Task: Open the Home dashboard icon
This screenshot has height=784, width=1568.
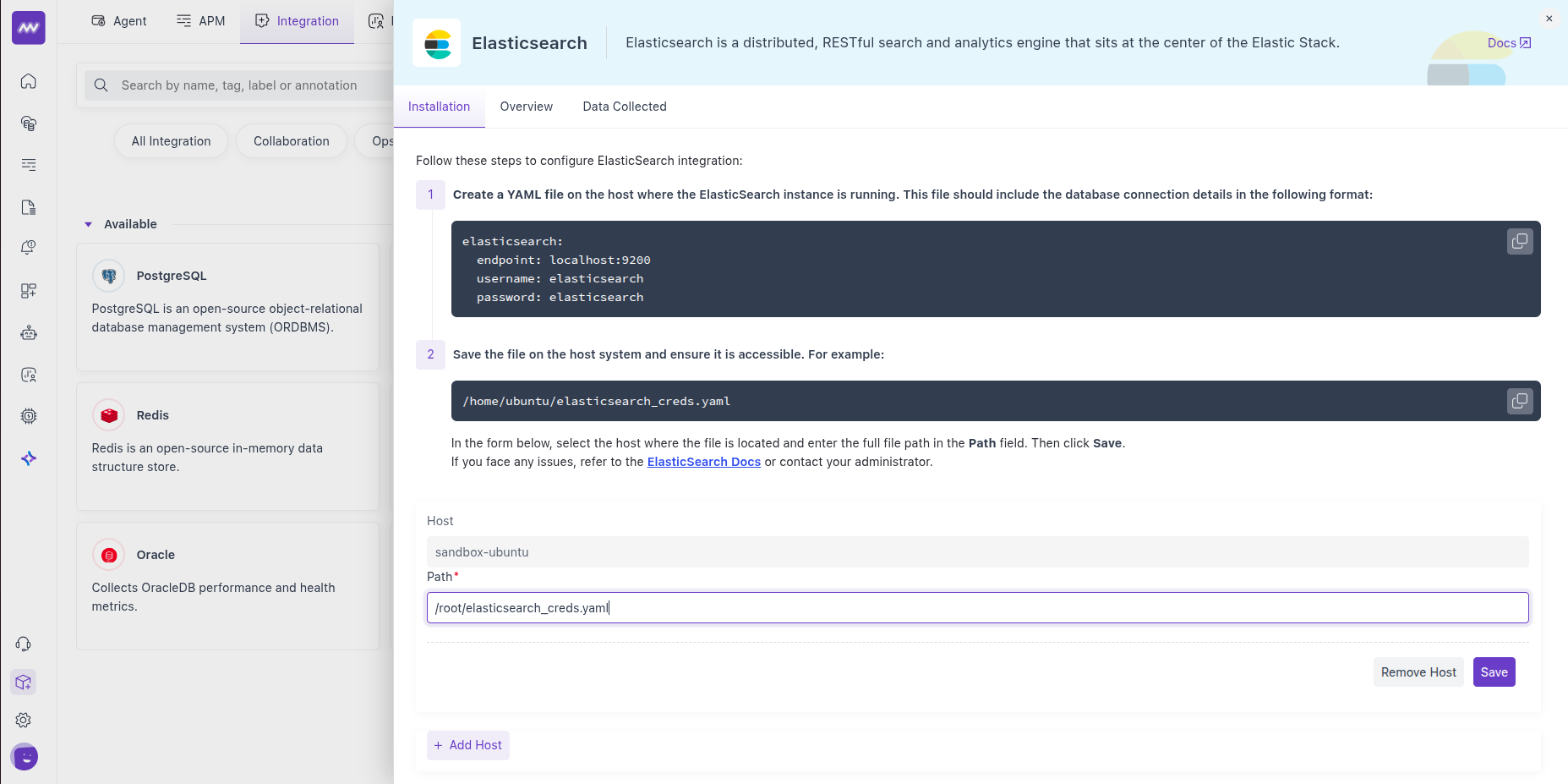Action: click(x=28, y=81)
